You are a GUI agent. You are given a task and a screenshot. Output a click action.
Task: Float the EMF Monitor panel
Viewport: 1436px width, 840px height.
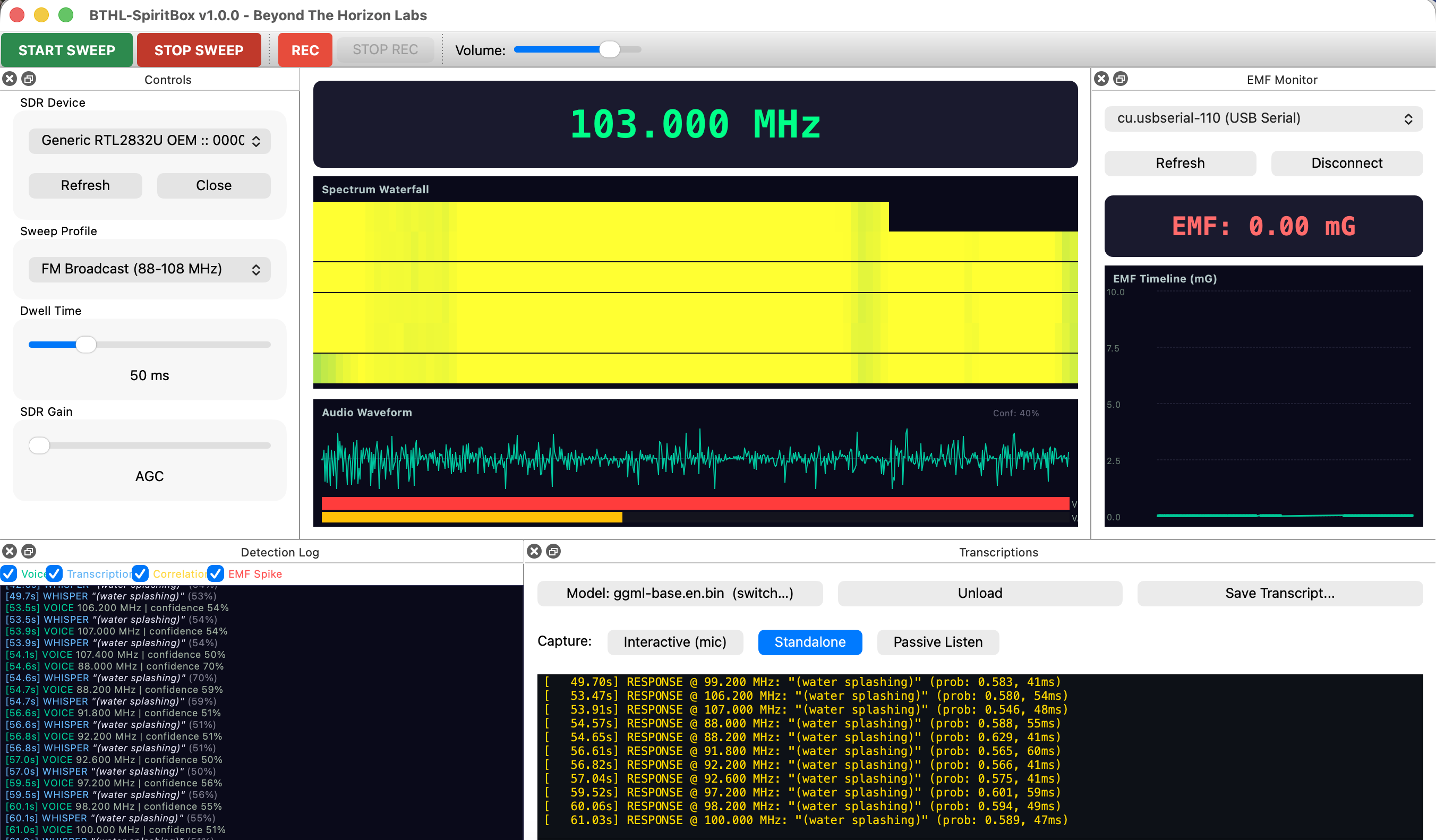click(1121, 79)
